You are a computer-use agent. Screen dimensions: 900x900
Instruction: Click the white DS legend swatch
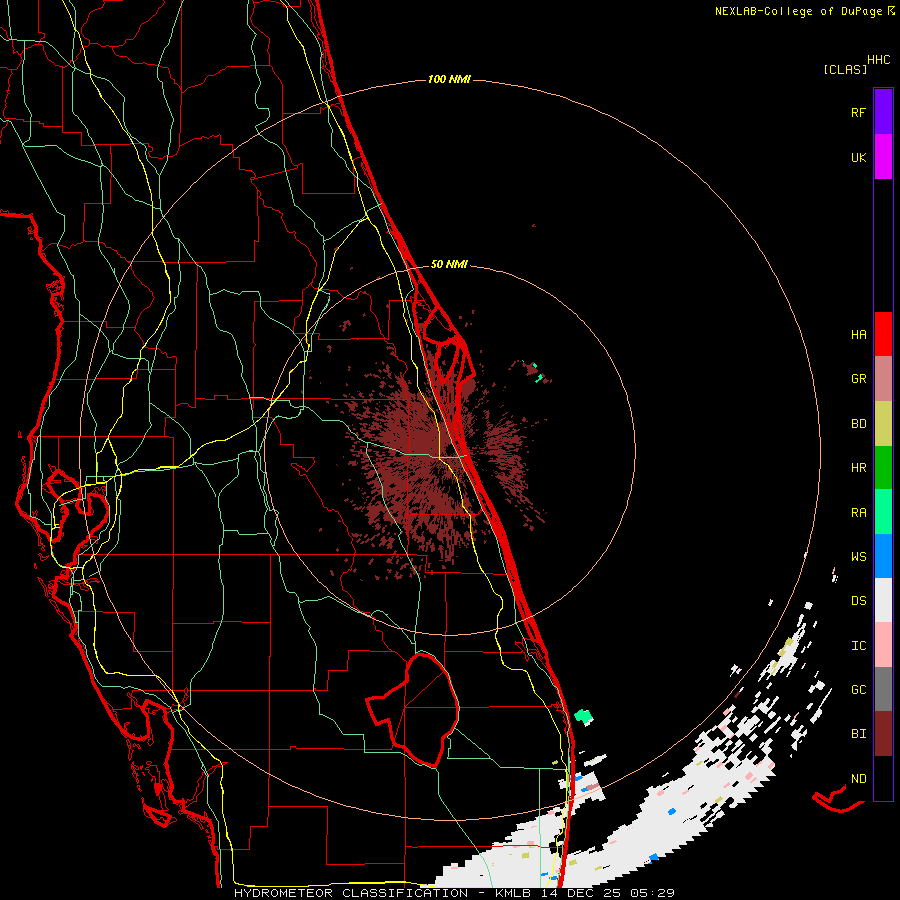click(883, 600)
